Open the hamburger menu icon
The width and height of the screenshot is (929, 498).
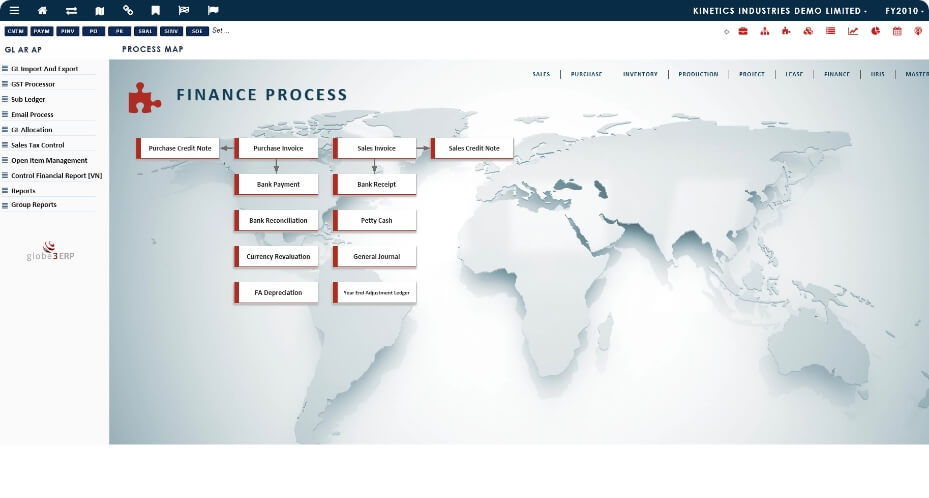click(x=14, y=10)
